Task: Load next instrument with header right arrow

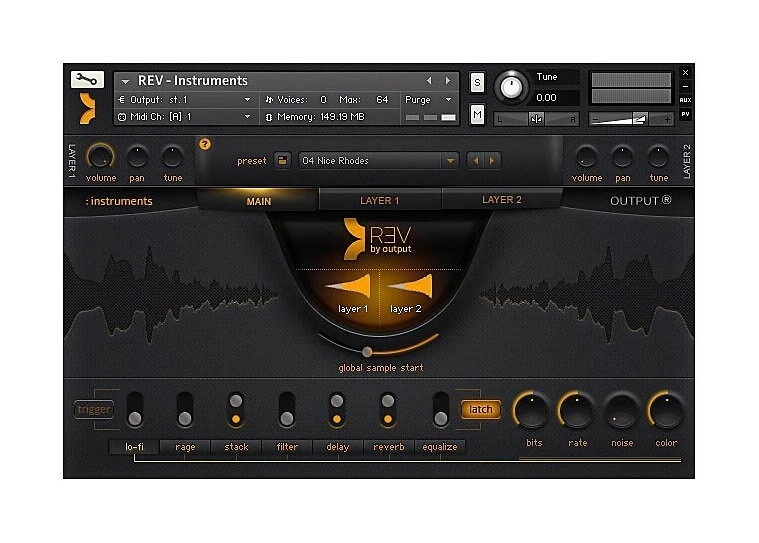Action: (x=448, y=80)
